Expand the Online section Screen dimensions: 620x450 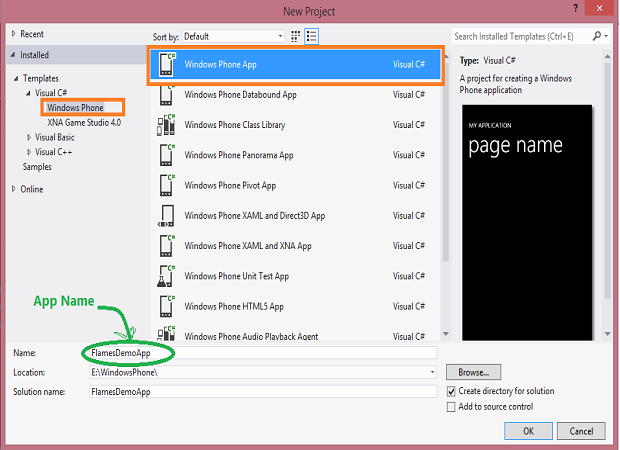pos(13,189)
